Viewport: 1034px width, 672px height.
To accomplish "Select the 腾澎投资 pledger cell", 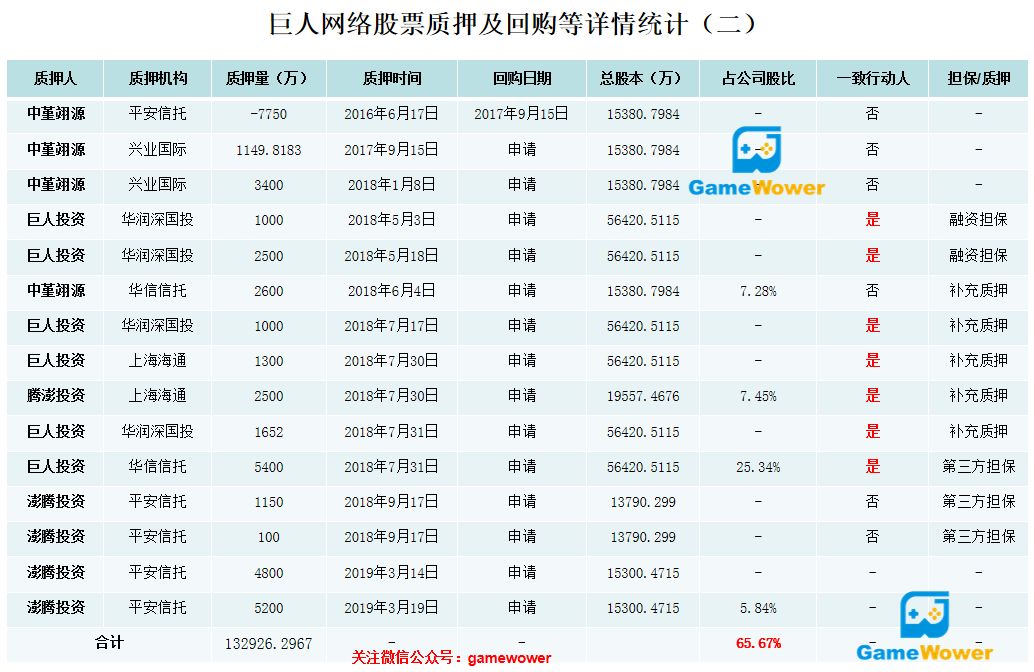I will 56,396.
